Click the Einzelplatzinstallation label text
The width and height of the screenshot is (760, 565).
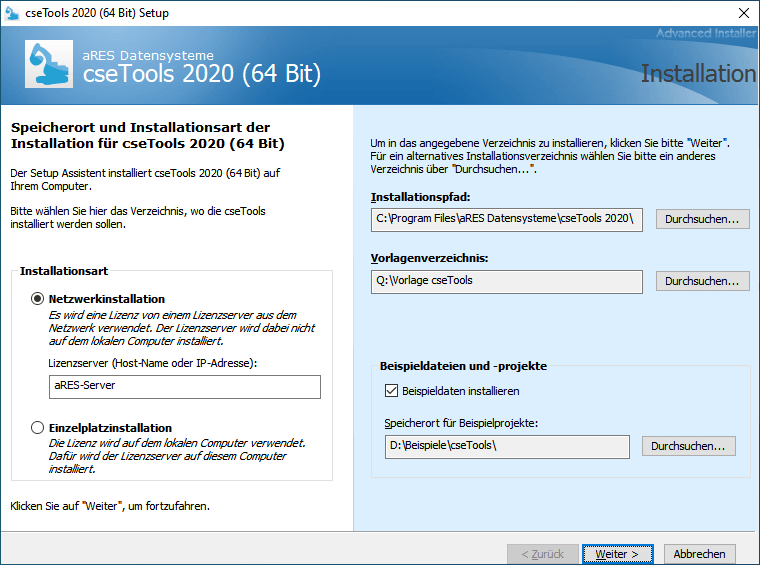(110, 428)
